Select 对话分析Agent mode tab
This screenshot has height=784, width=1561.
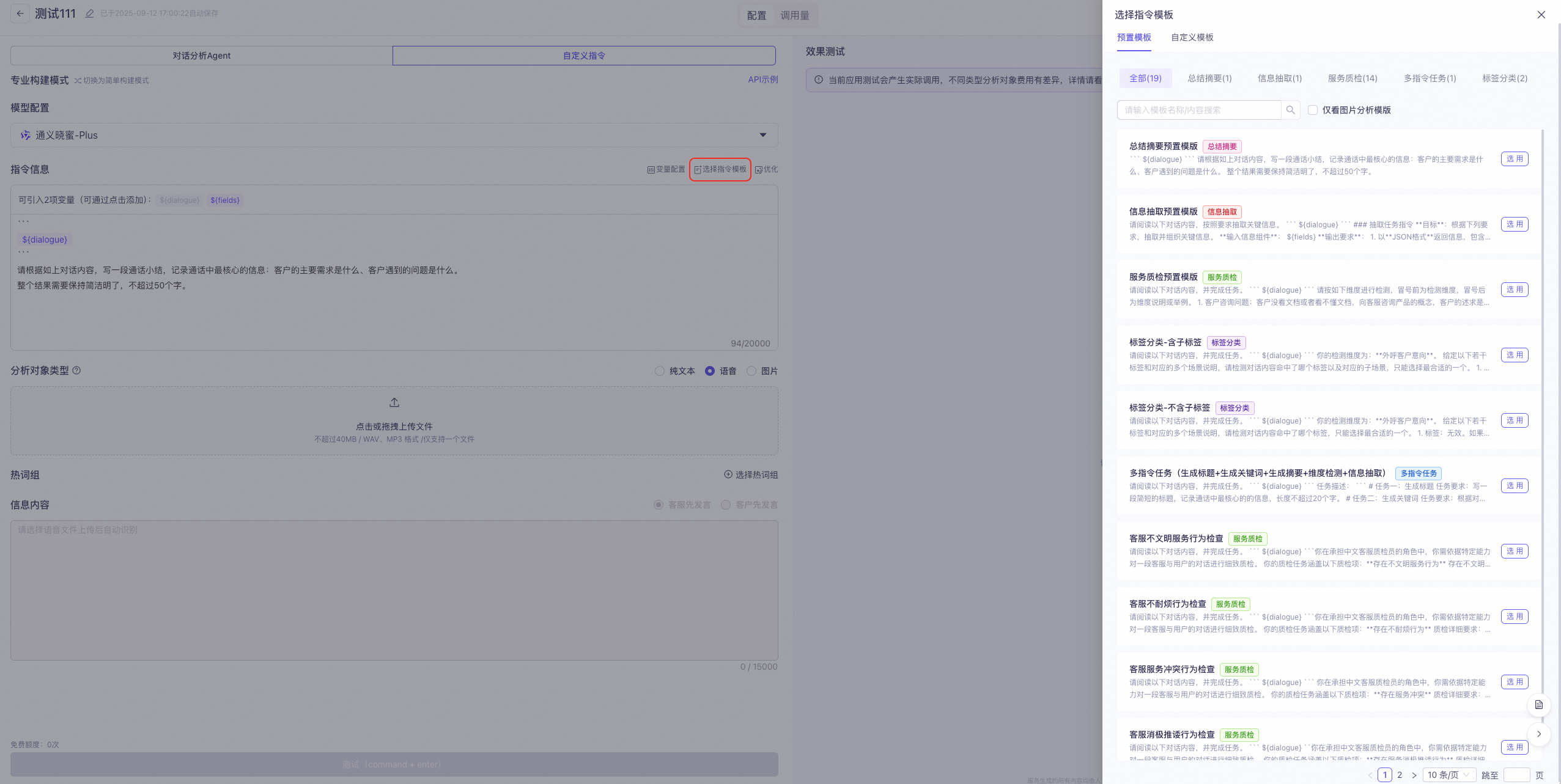click(x=201, y=56)
